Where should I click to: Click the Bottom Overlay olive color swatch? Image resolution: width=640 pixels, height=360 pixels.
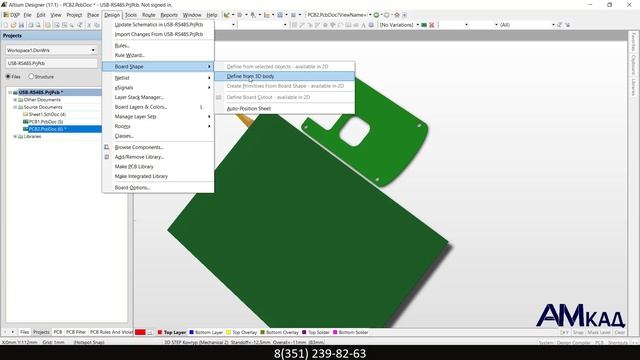pyautogui.click(x=262, y=333)
